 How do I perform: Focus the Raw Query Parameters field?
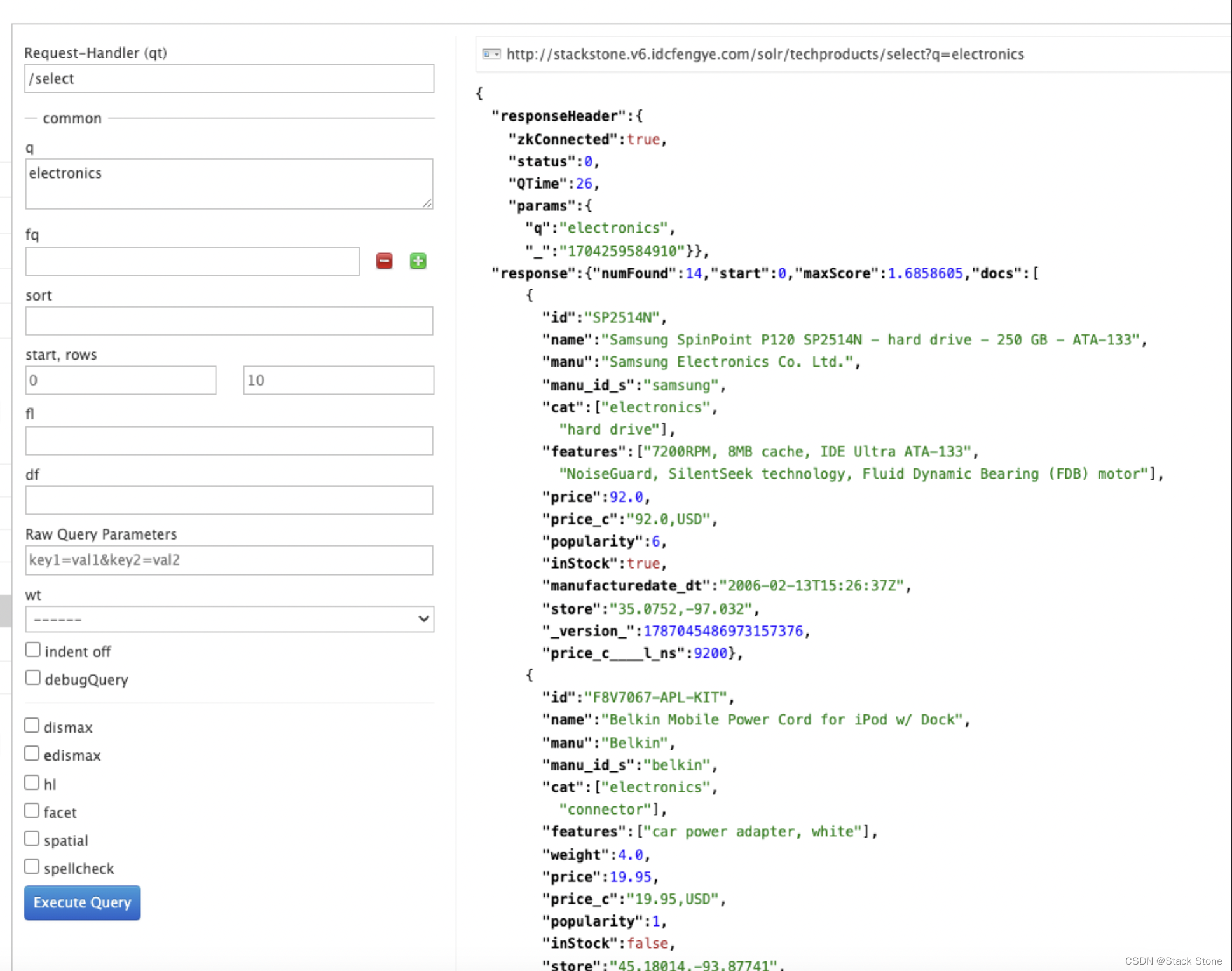pos(229,560)
